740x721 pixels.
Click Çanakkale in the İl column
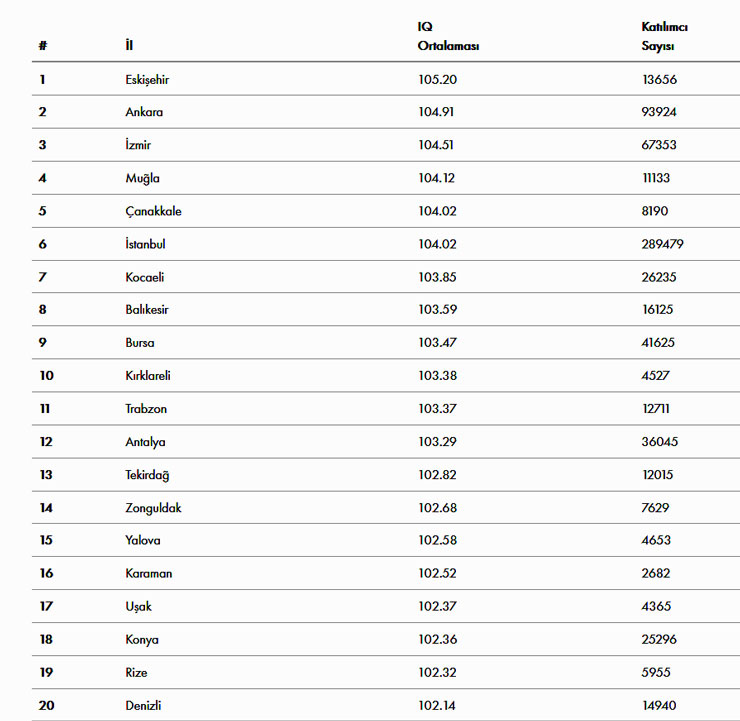pos(153,211)
